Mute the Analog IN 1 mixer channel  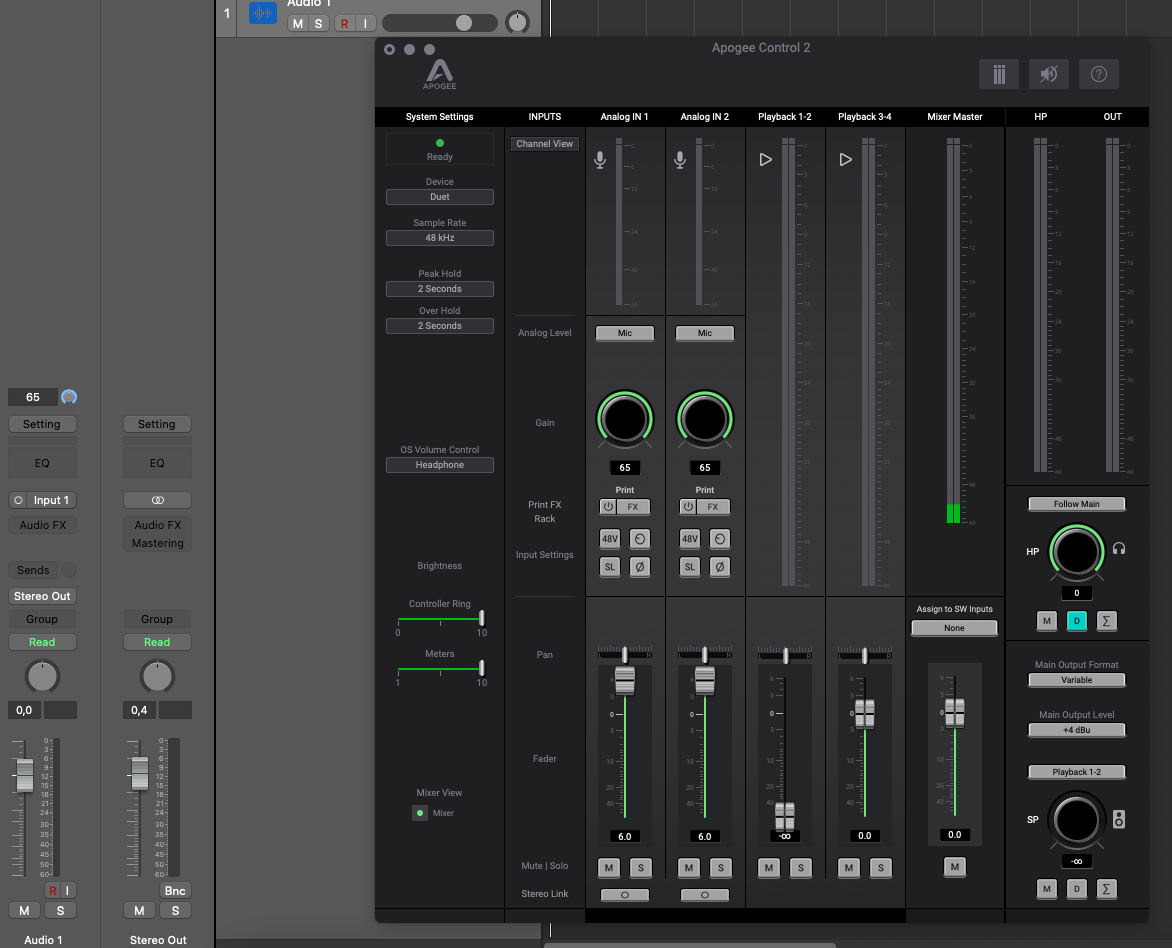click(609, 868)
